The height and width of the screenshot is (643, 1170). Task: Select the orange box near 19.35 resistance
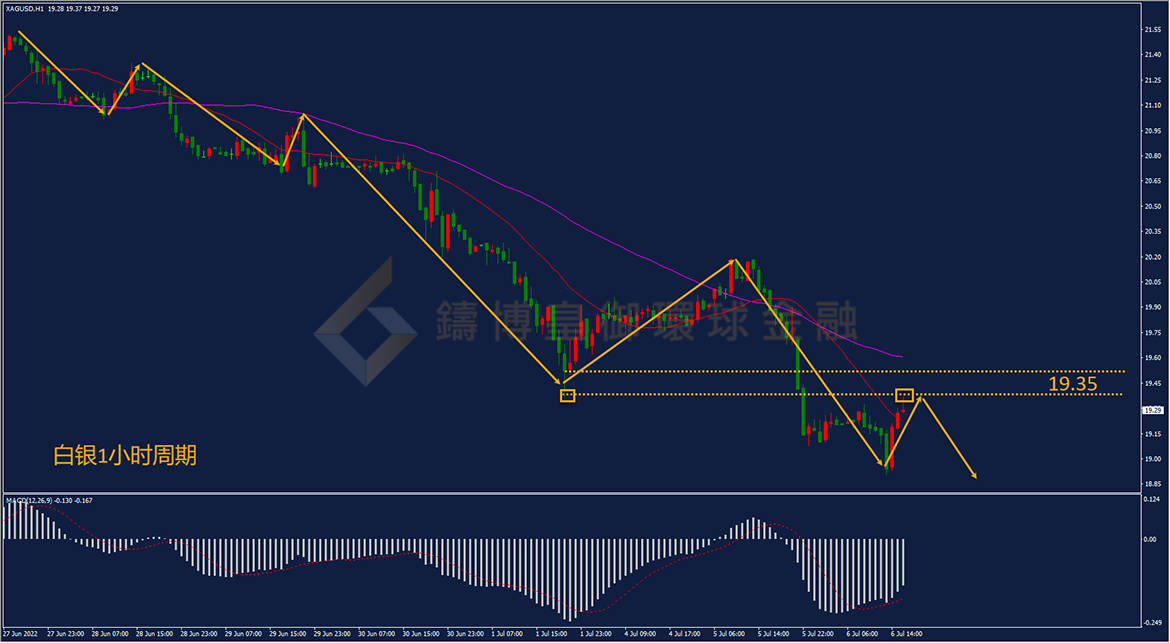pyautogui.click(x=904, y=395)
